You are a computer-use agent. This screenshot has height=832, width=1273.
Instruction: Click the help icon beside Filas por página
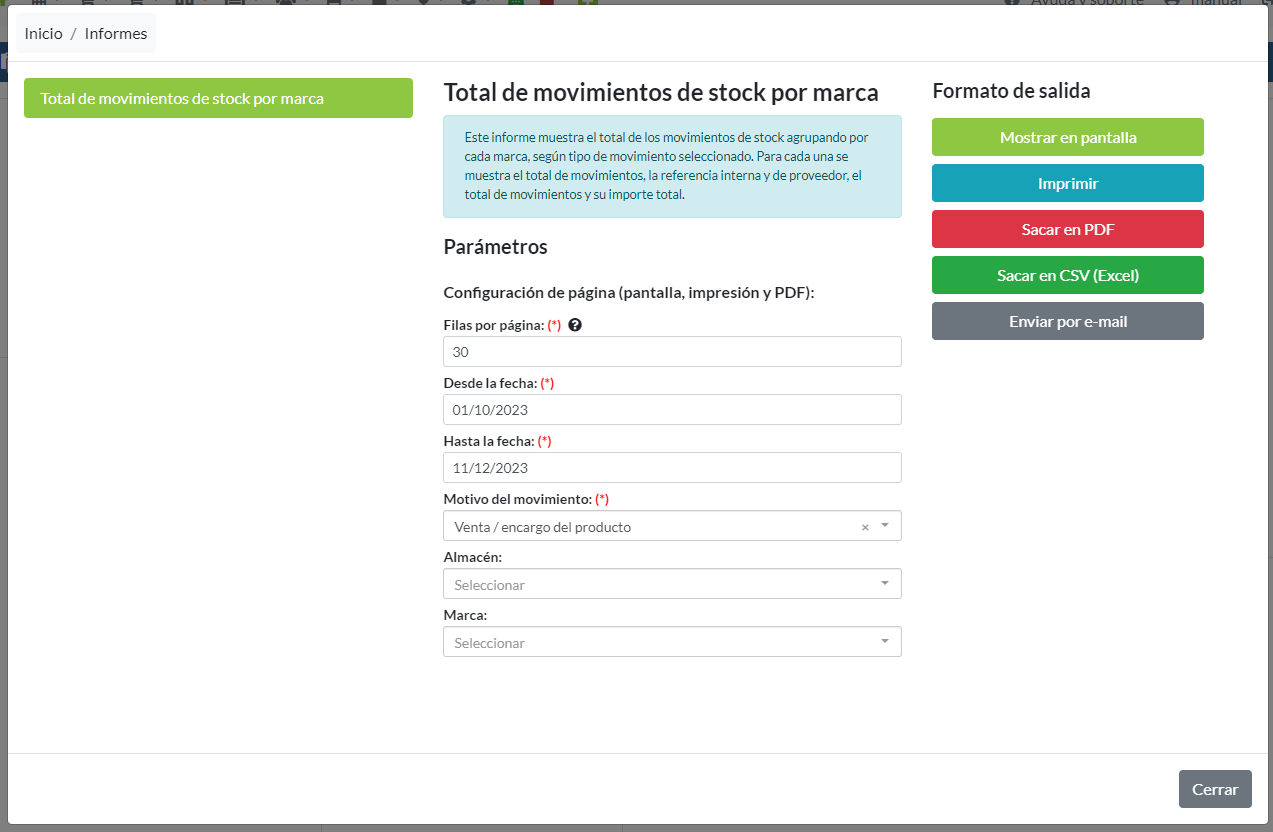575,325
